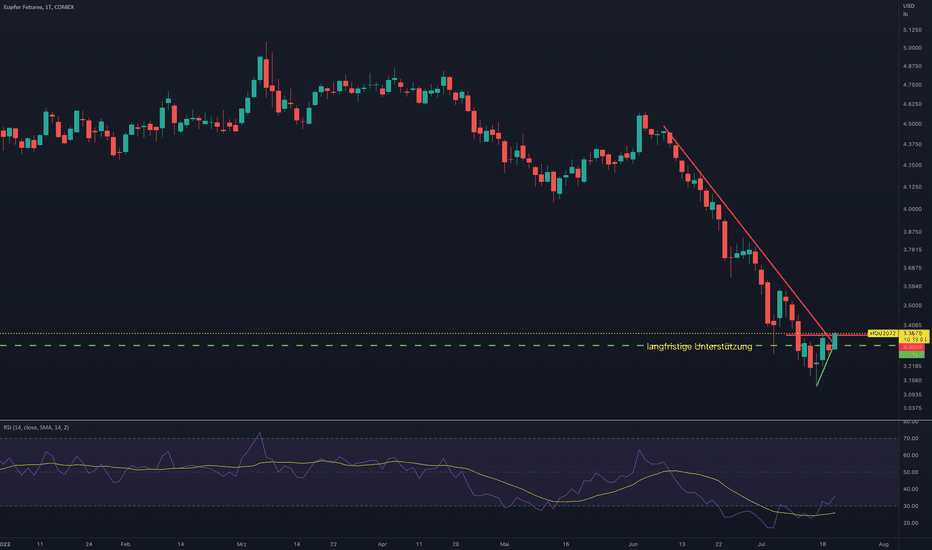Image resolution: width=932 pixels, height=550 pixels.
Task: Click the lb unit label on price axis
Action: click(905, 14)
